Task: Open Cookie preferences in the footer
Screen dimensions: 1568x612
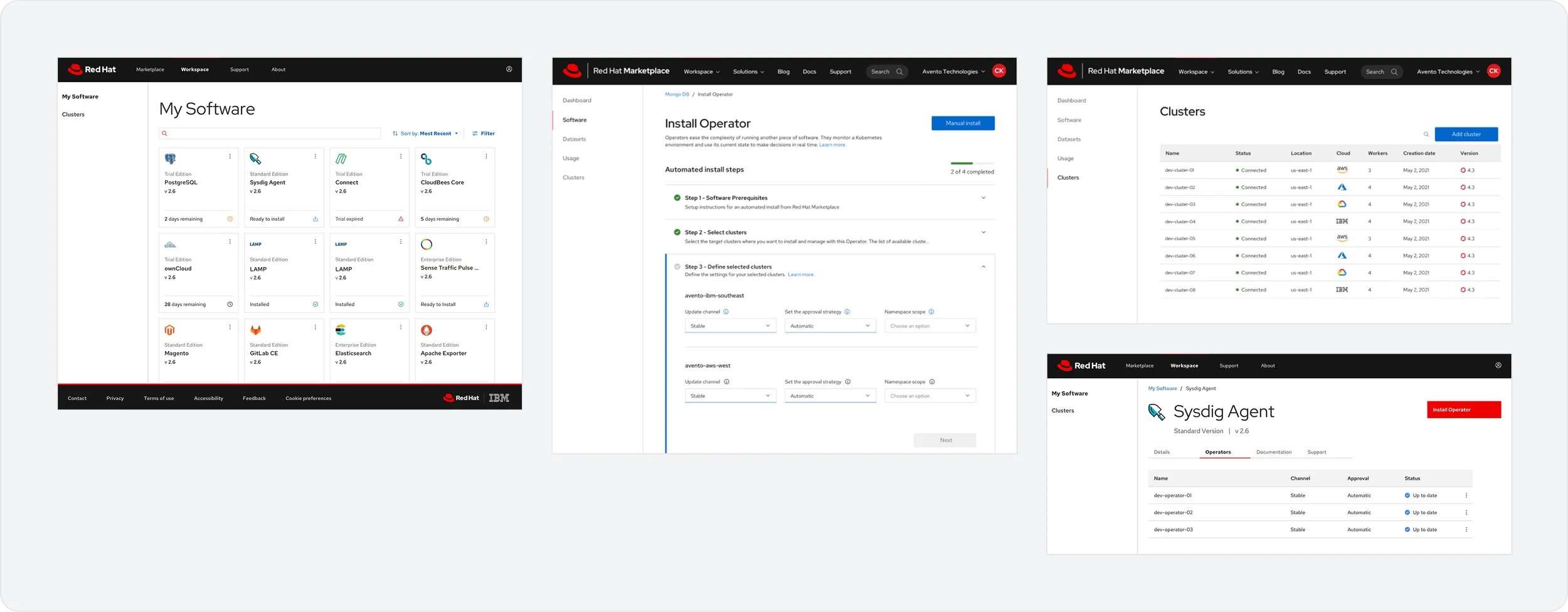Action: 309,398
